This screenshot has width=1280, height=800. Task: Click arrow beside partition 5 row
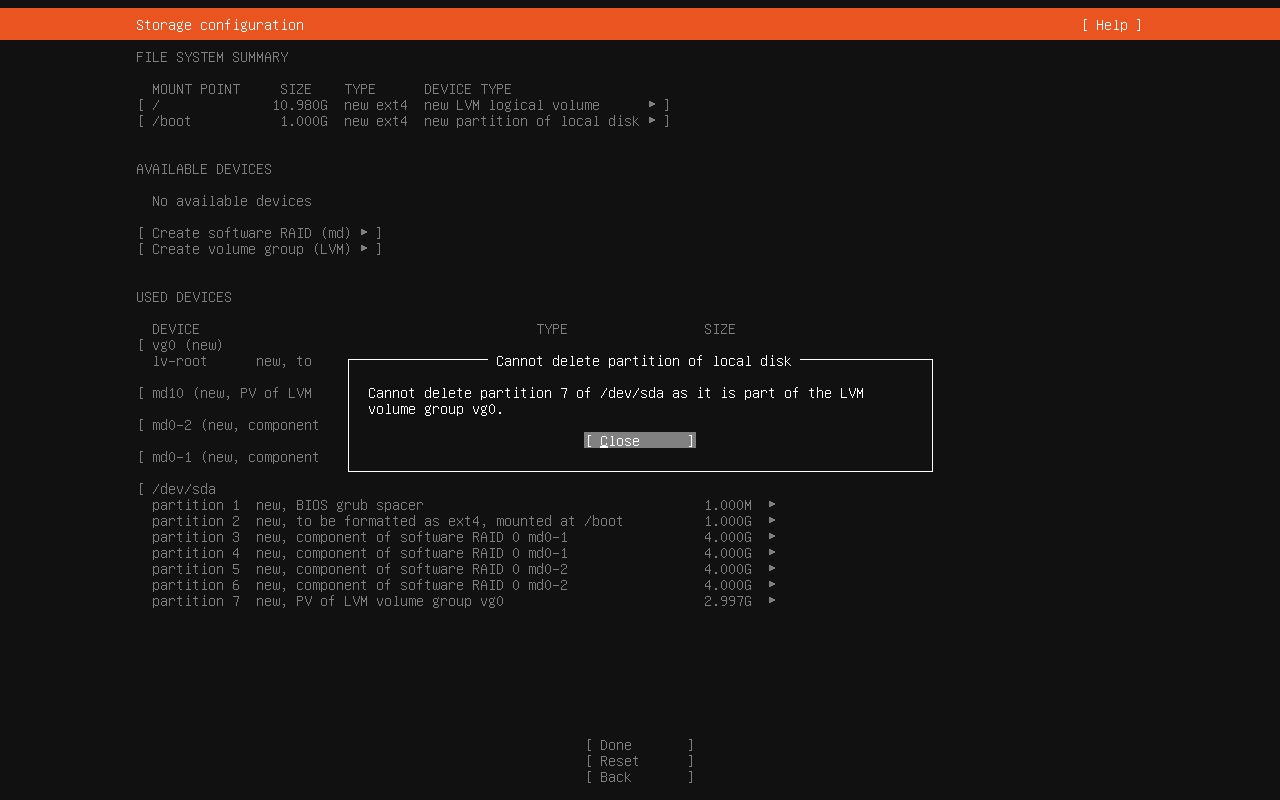(772, 569)
